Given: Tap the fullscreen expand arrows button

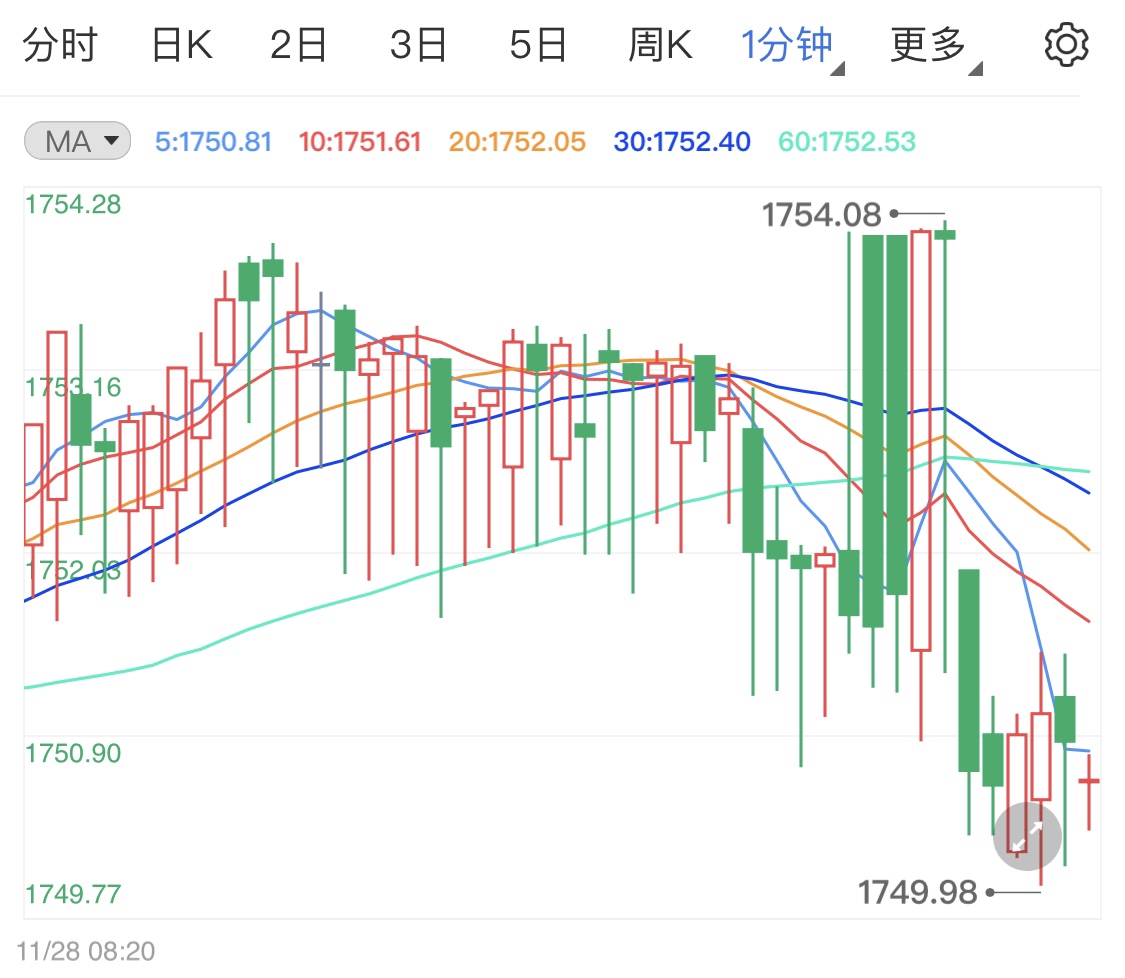Looking at the screenshot, I should point(1027,836).
